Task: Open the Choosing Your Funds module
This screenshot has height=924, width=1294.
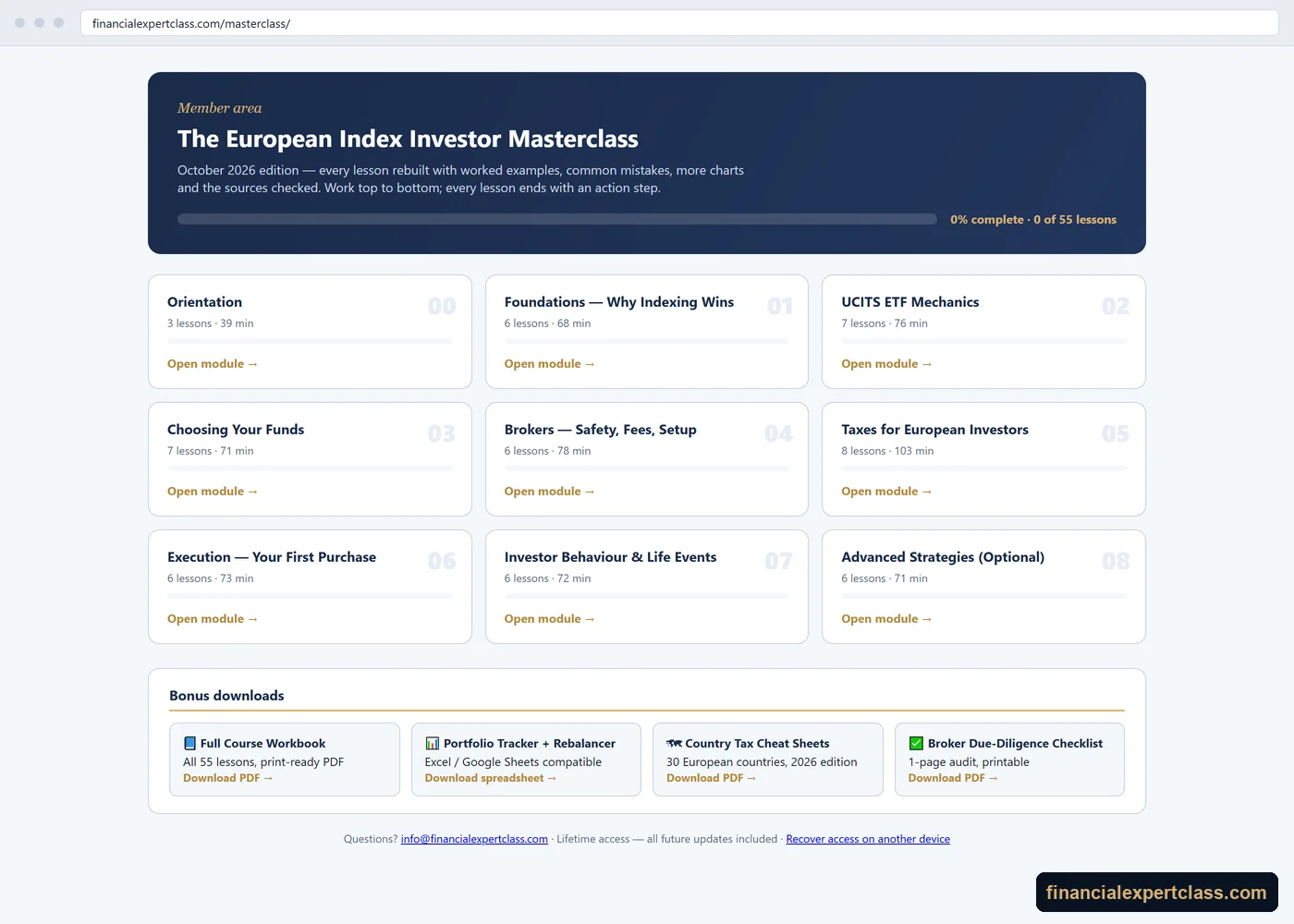Action: tap(213, 492)
